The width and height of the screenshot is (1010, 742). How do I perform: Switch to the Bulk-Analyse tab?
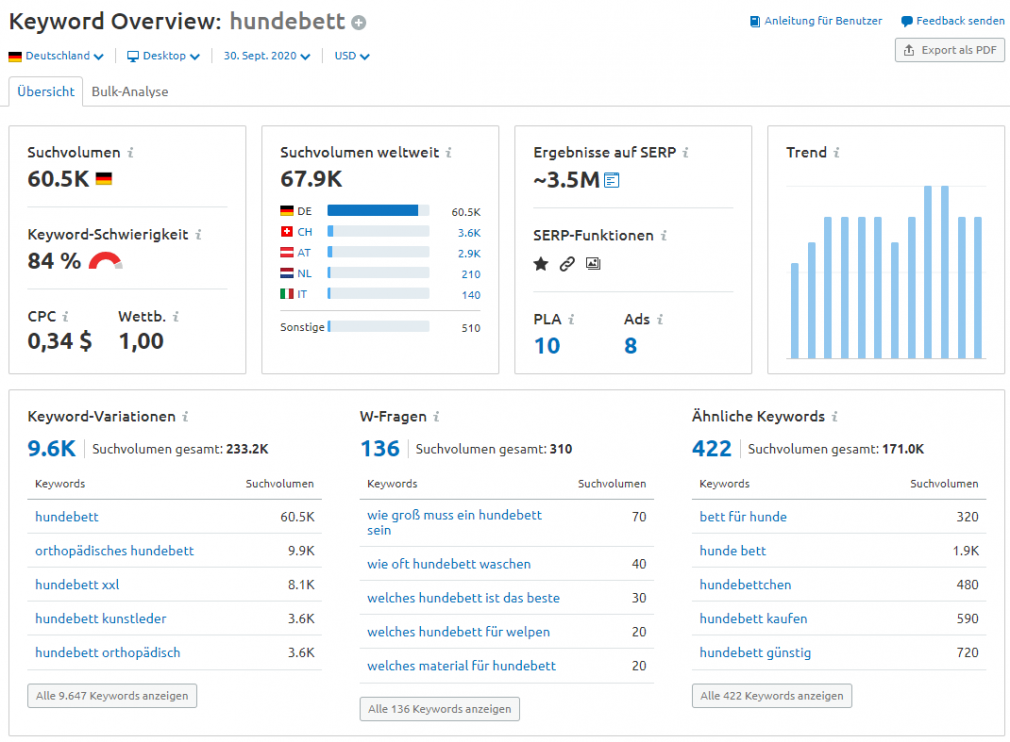click(129, 91)
